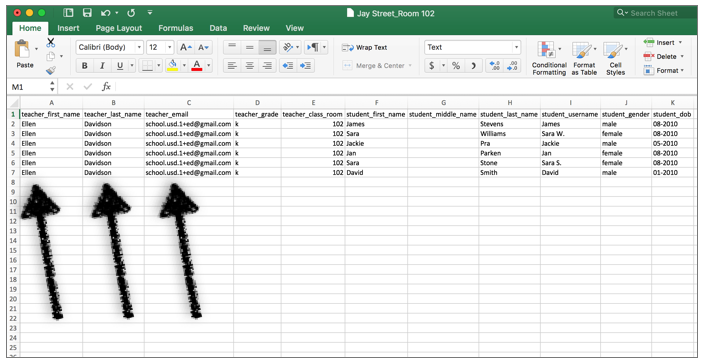Align text to top
704x364 pixels.
coord(232,47)
